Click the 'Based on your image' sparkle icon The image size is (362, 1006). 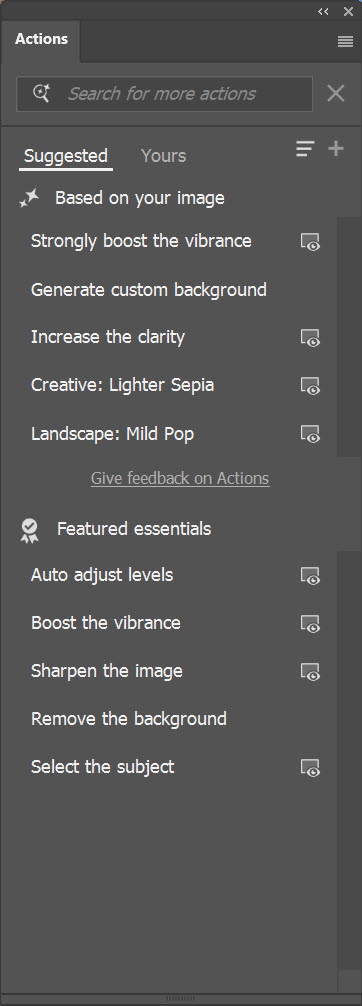pos(29,199)
